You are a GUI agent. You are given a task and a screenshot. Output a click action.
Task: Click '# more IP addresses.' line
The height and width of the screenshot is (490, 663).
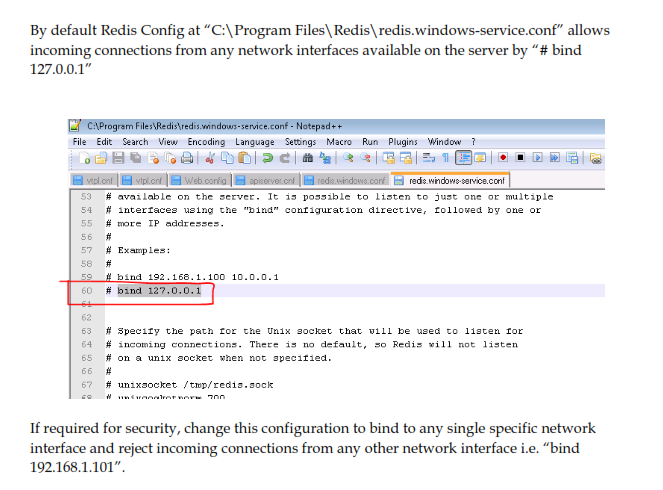pos(165,223)
